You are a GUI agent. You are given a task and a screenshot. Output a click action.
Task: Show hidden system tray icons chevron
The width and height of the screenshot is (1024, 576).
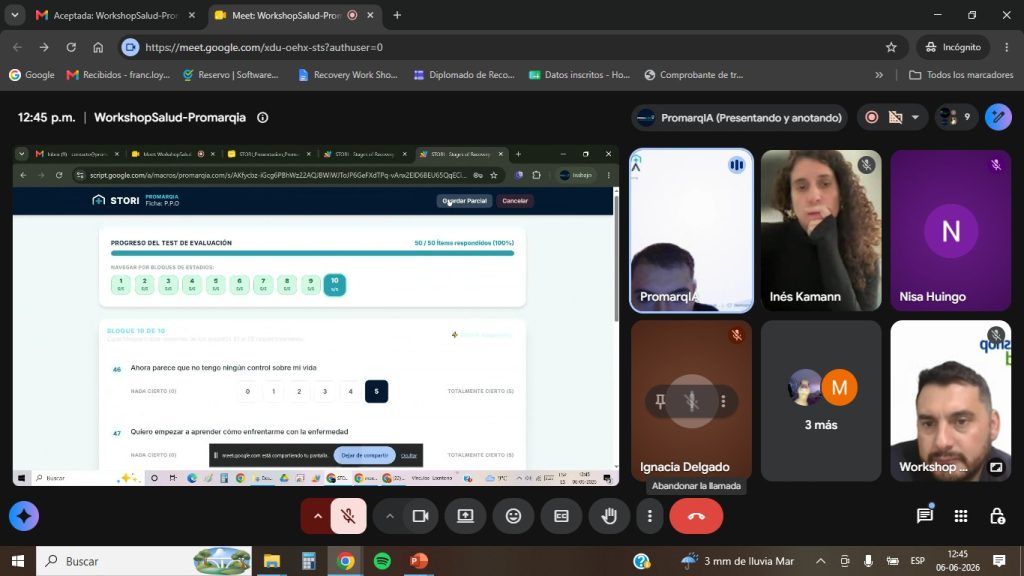[x=821, y=561]
